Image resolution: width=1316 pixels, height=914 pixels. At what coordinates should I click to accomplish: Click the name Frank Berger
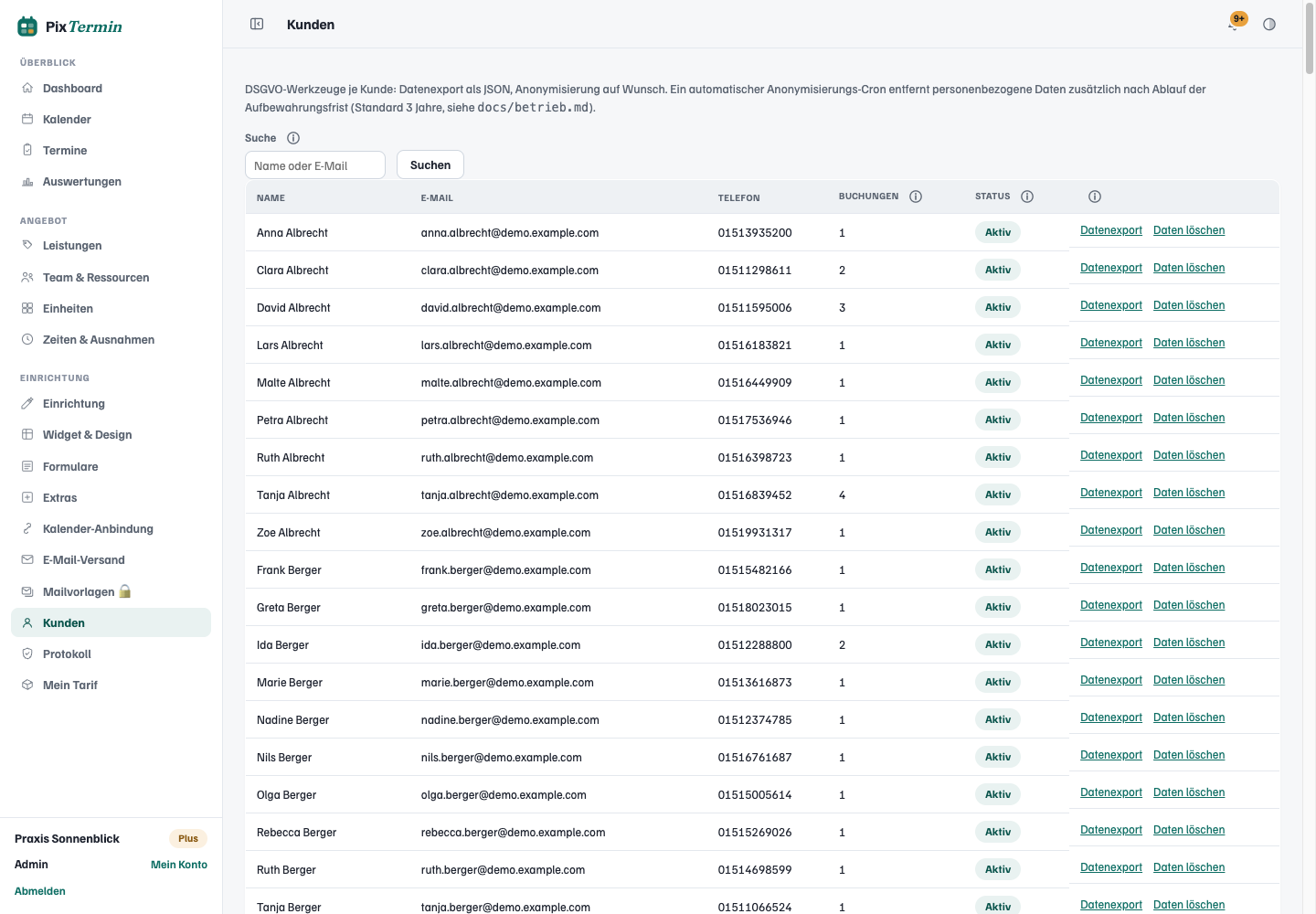(x=289, y=570)
